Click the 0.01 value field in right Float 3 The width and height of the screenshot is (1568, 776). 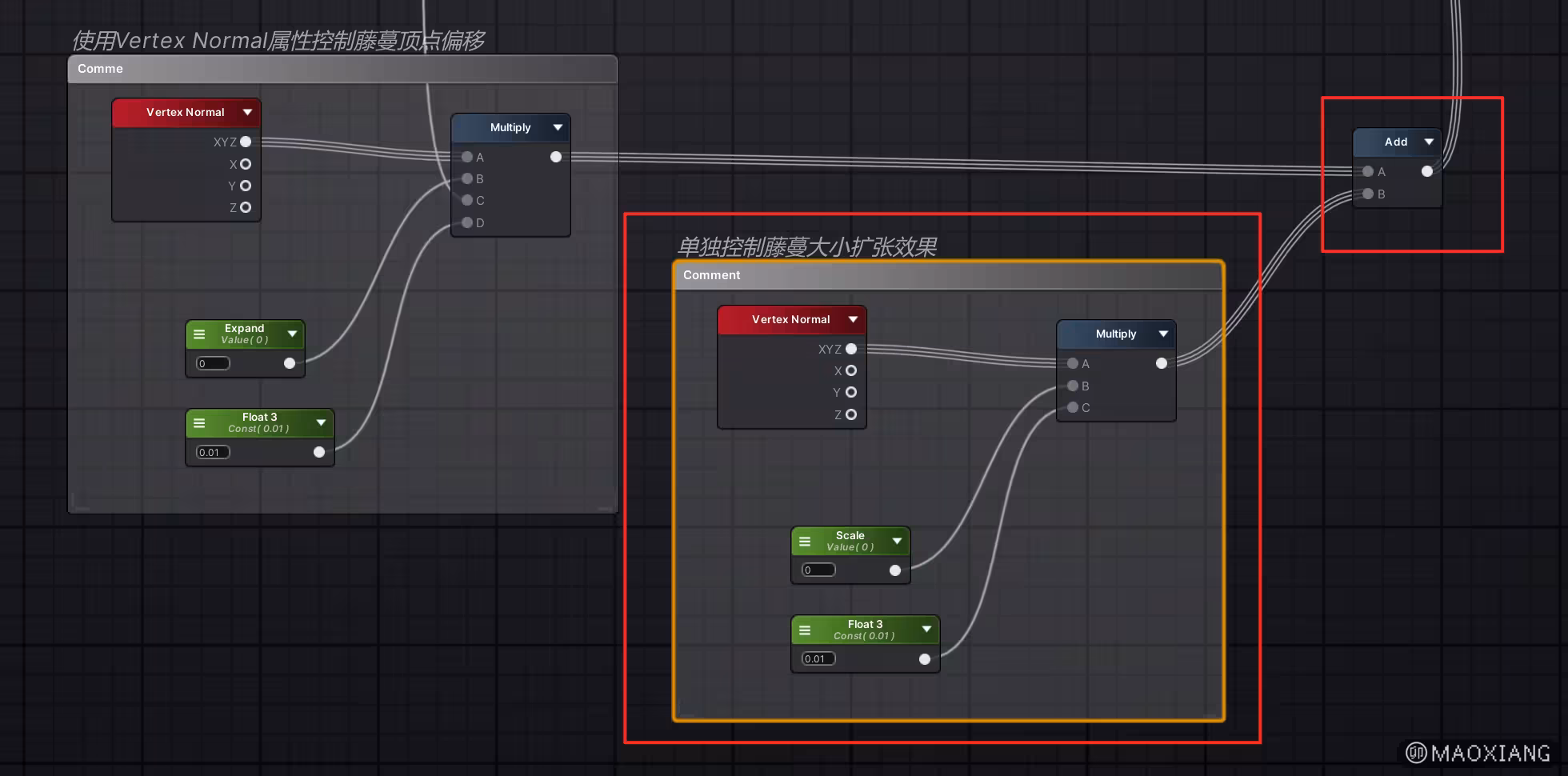click(818, 659)
